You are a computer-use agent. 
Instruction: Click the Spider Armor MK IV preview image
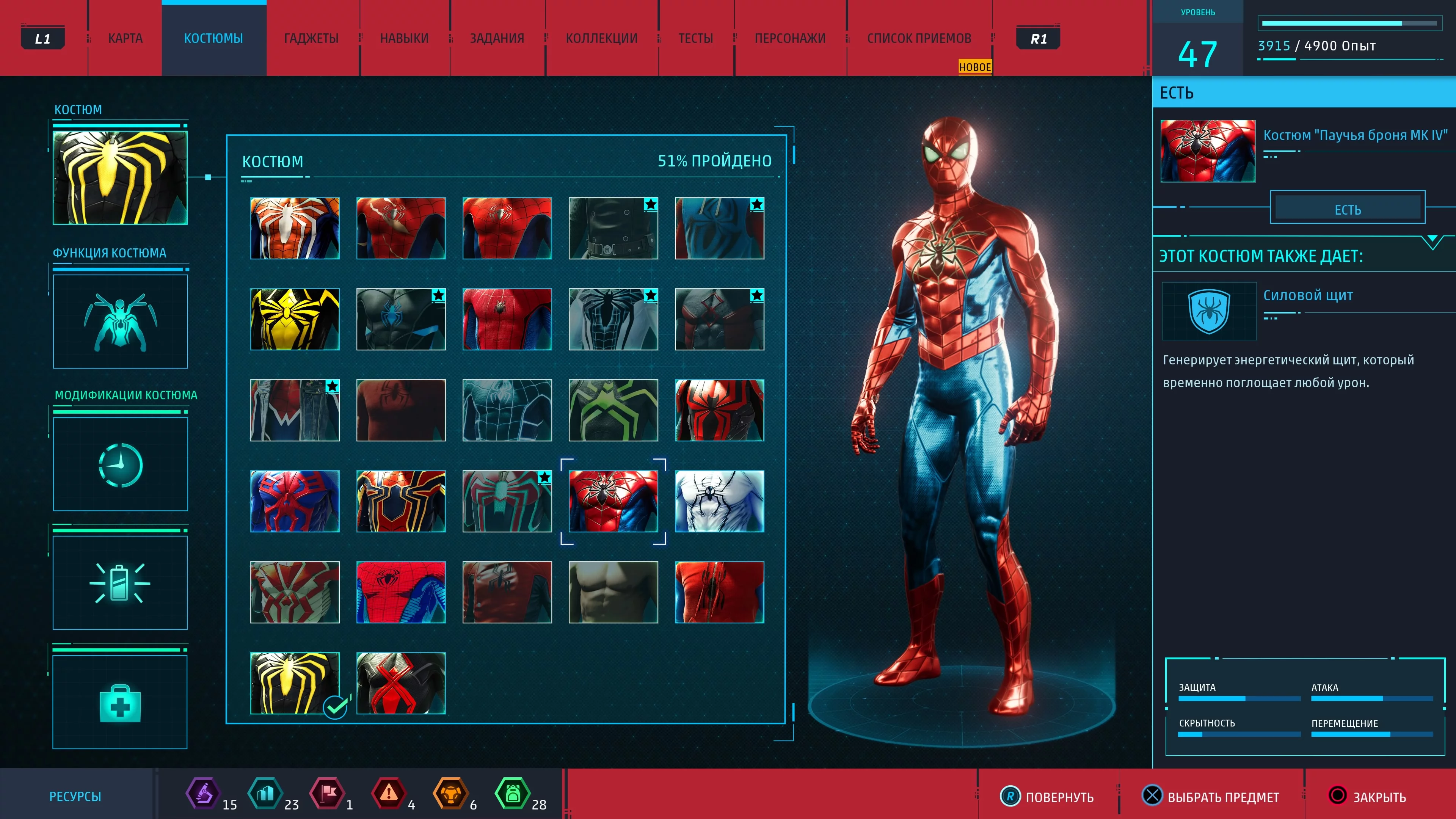1208,151
